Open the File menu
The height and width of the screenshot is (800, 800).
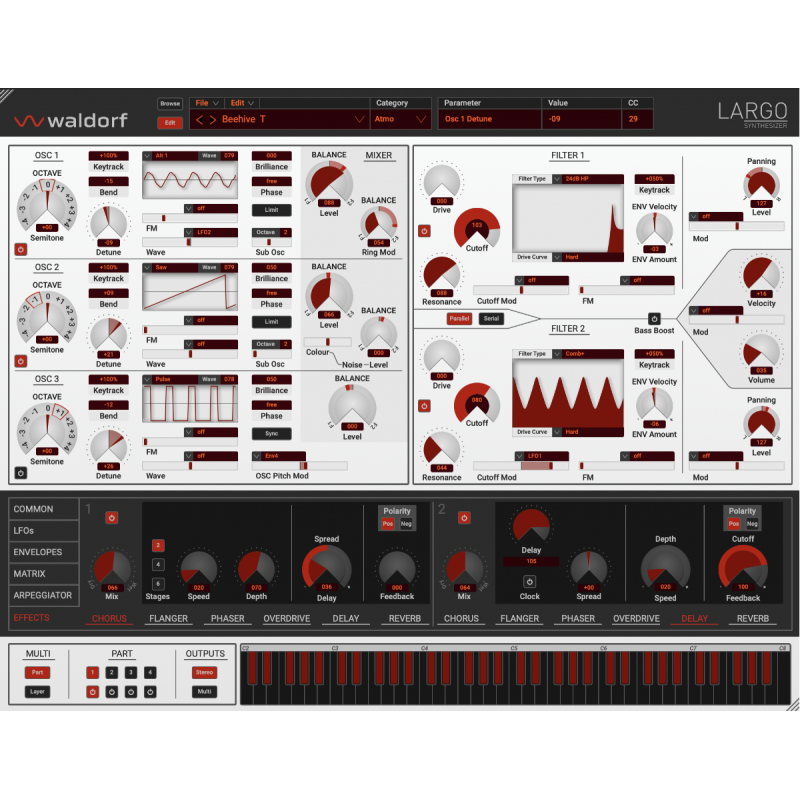203,102
